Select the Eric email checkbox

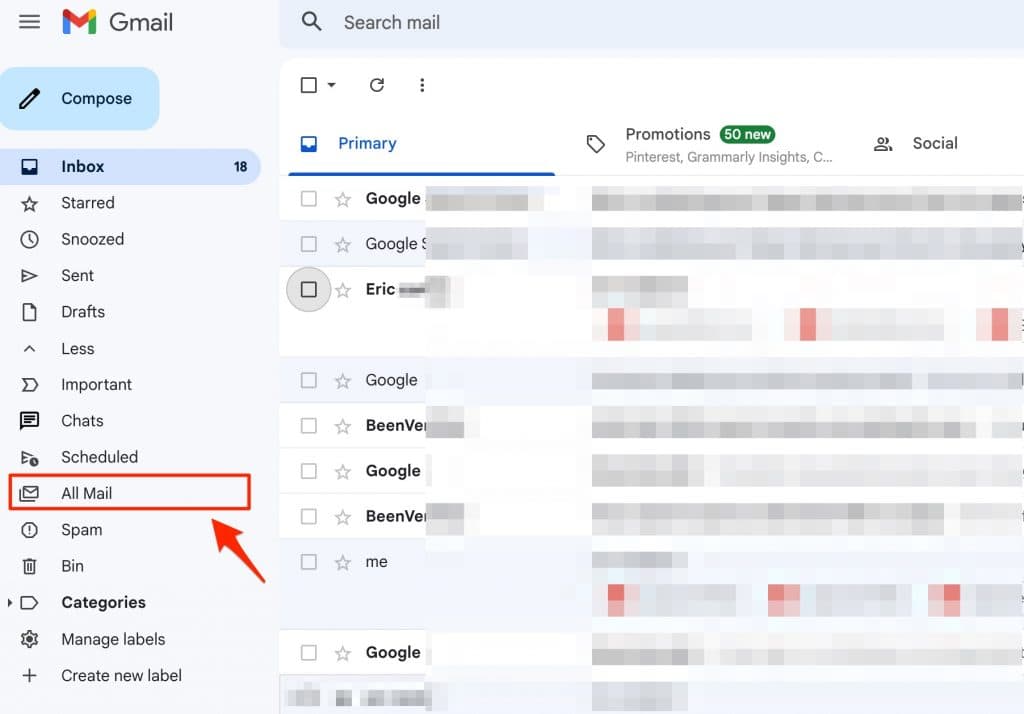(x=309, y=289)
